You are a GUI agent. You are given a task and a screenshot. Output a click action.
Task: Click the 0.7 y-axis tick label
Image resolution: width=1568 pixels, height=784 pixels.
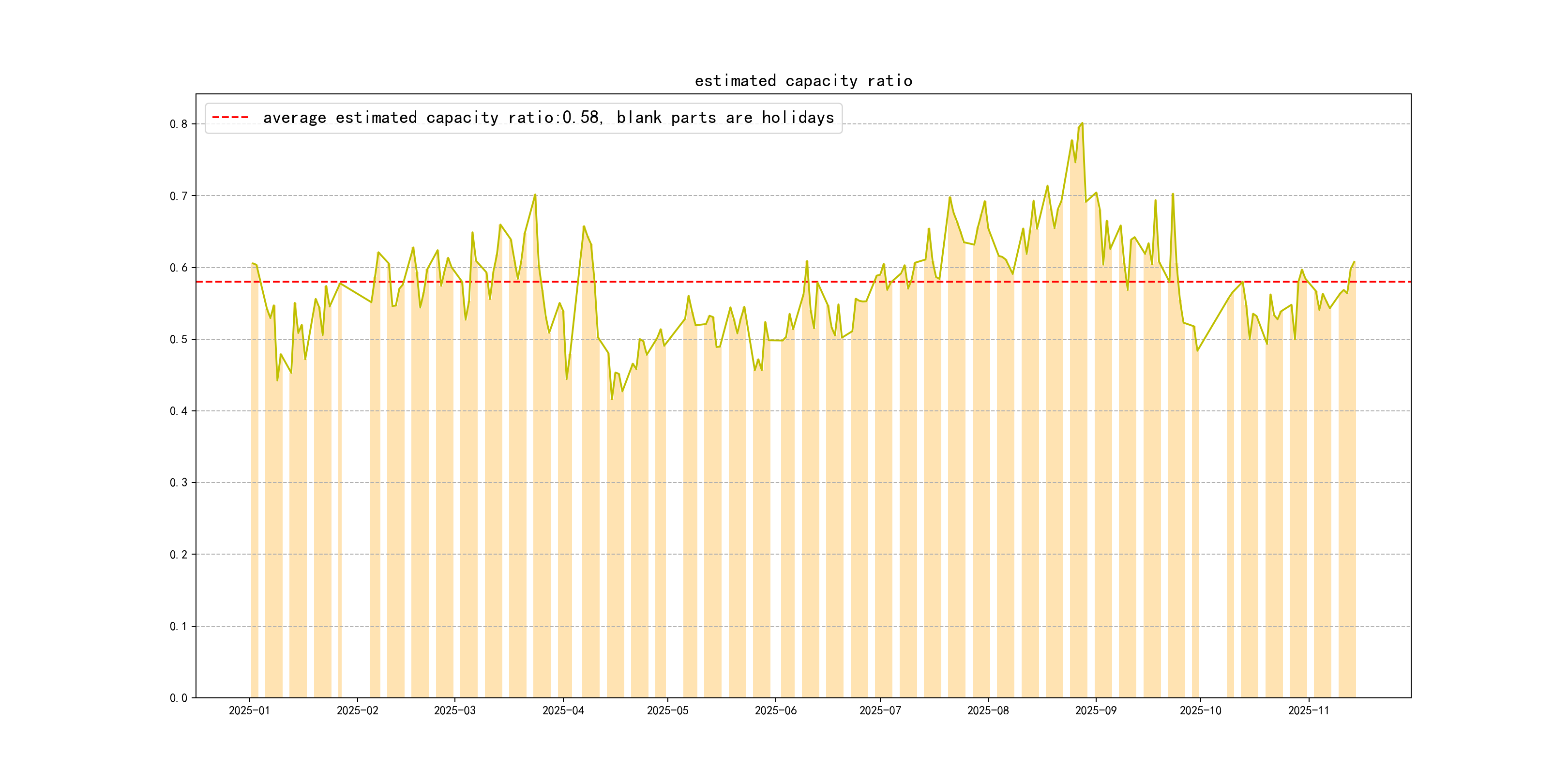coord(179,196)
